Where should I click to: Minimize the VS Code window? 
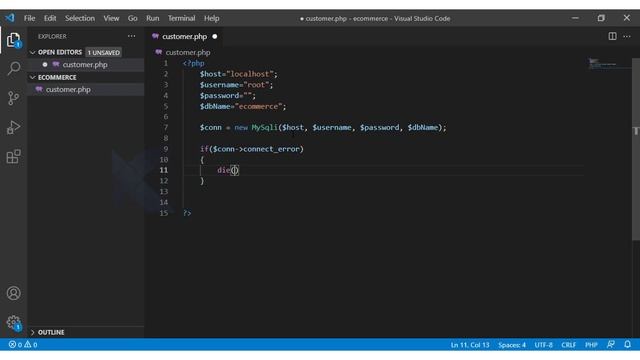click(575, 18)
